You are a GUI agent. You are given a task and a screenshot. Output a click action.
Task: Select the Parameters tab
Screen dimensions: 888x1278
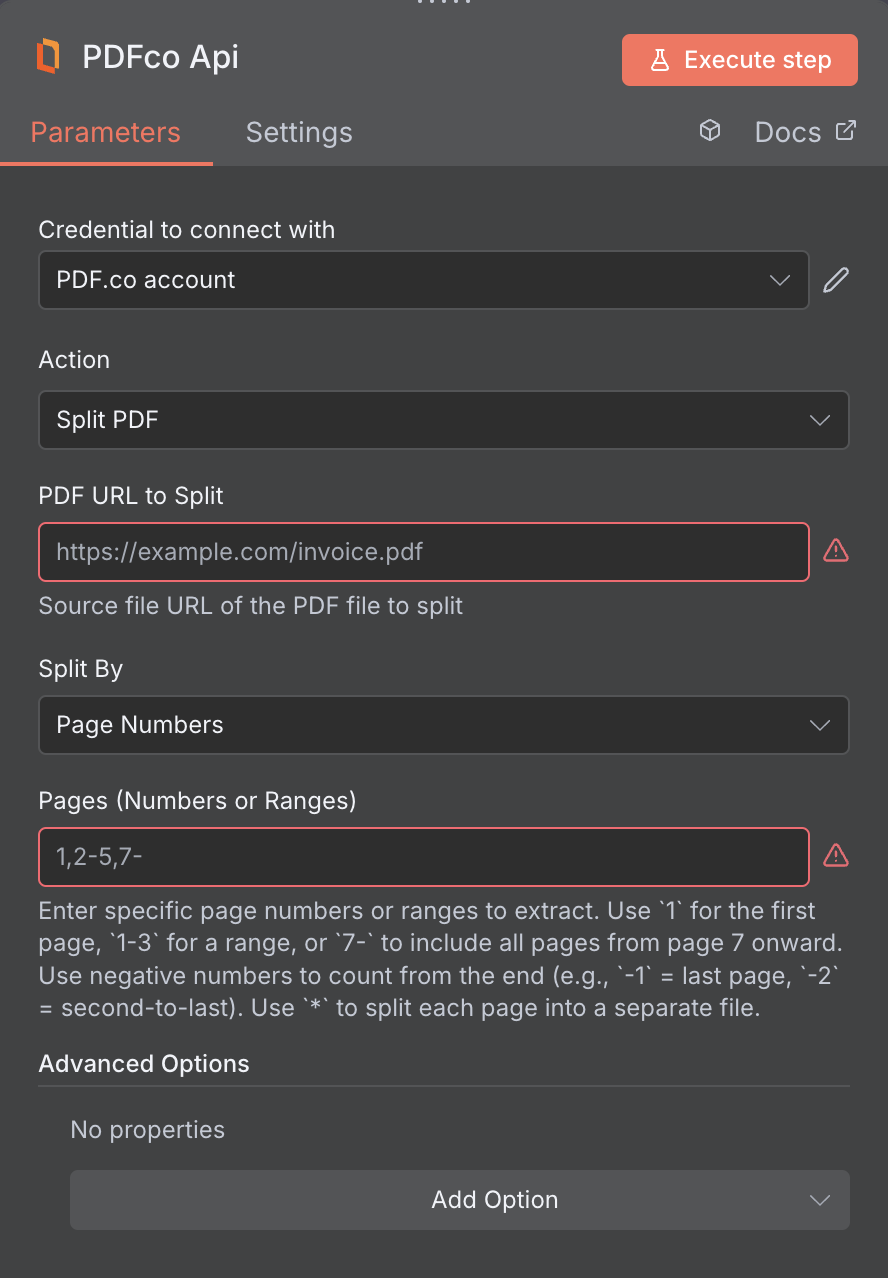point(105,132)
